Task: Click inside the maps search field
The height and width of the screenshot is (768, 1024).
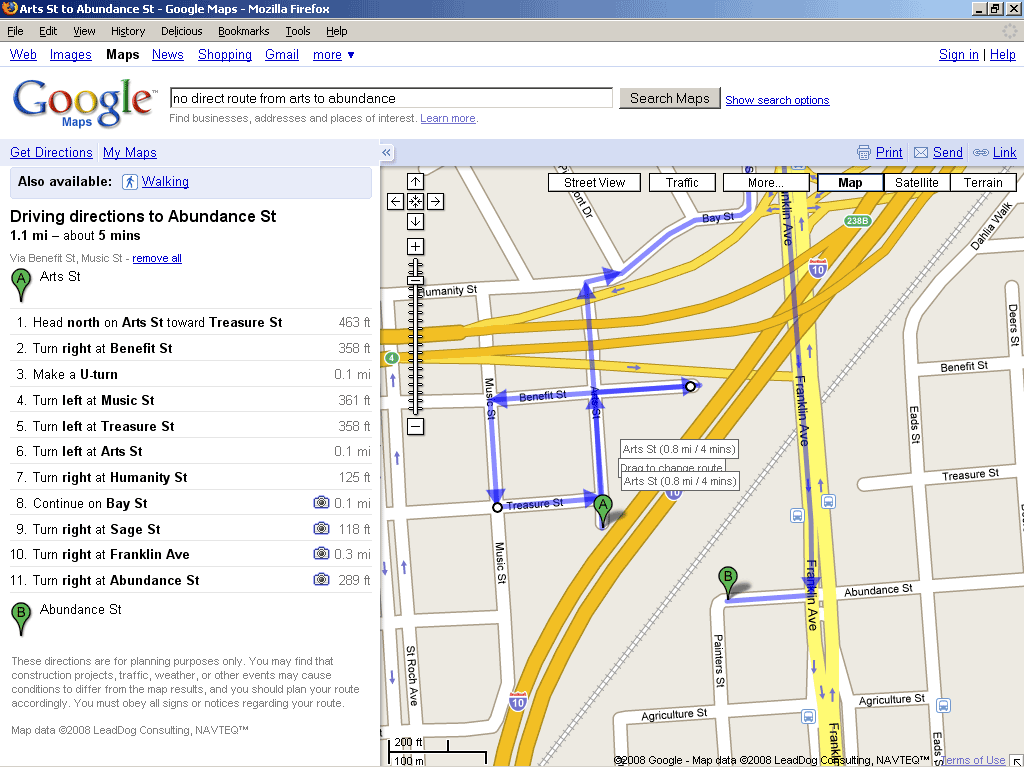Action: coord(391,99)
